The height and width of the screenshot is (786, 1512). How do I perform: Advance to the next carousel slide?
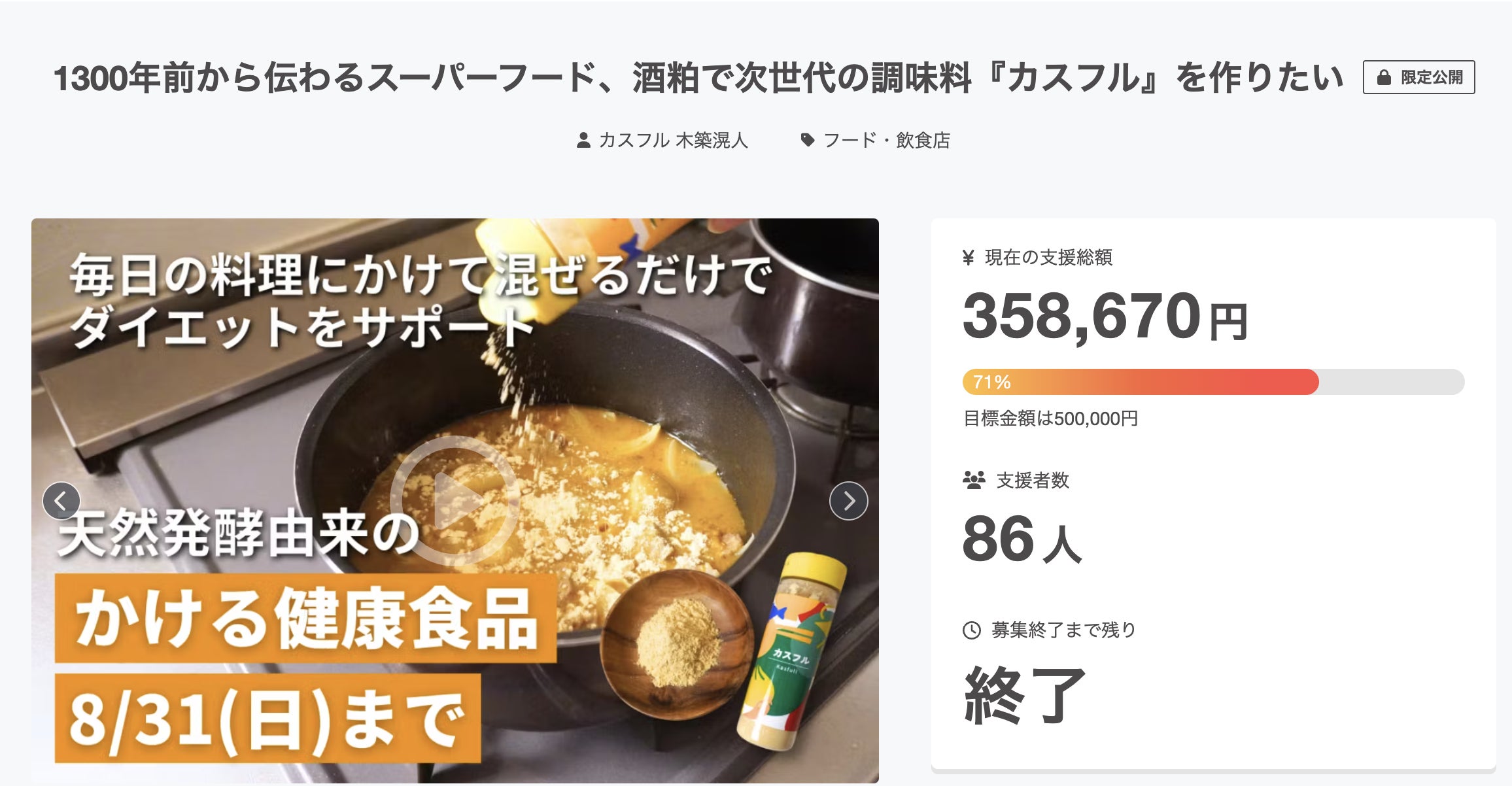click(x=848, y=501)
